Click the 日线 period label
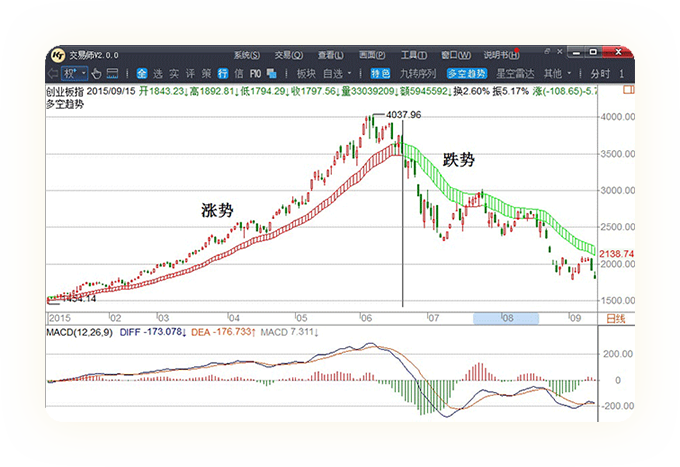680x467 pixels. [616, 318]
